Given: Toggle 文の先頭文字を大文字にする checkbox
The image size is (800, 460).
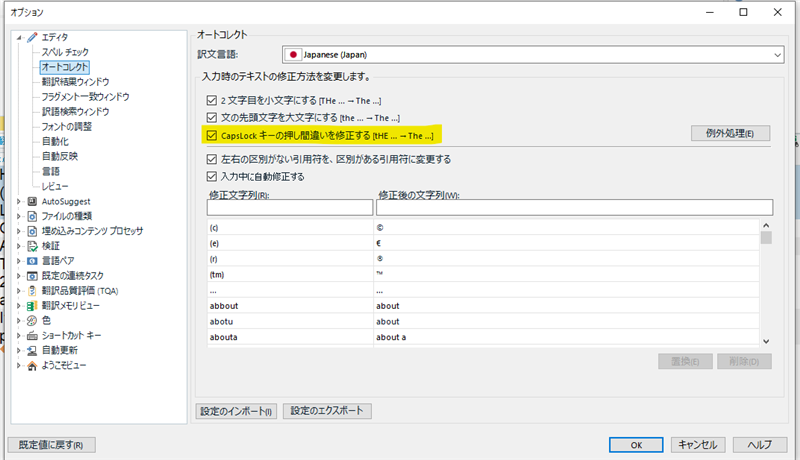Looking at the screenshot, I should (x=212, y=118).
